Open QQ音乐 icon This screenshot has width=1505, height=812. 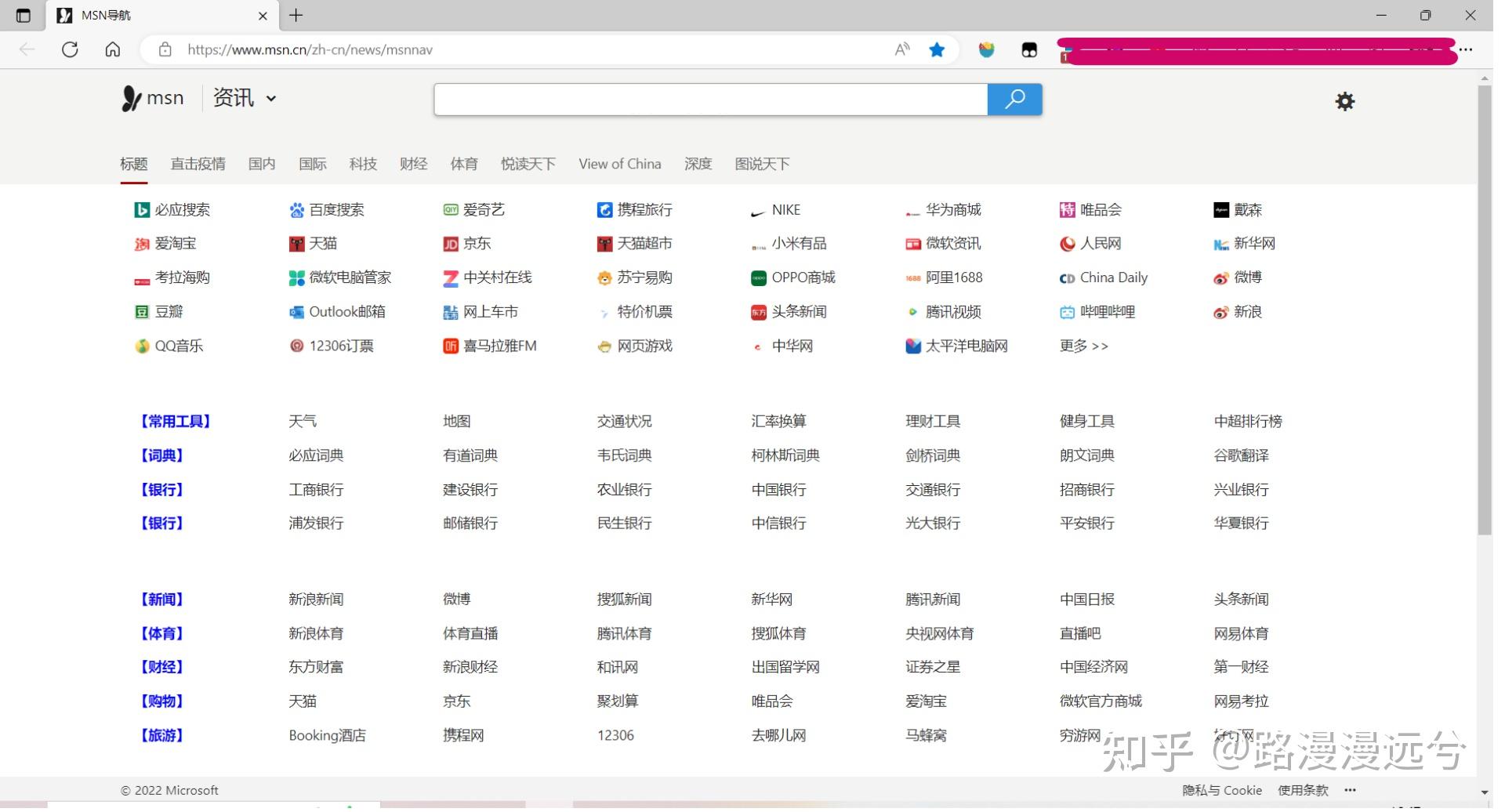click(x=142, y=348)
